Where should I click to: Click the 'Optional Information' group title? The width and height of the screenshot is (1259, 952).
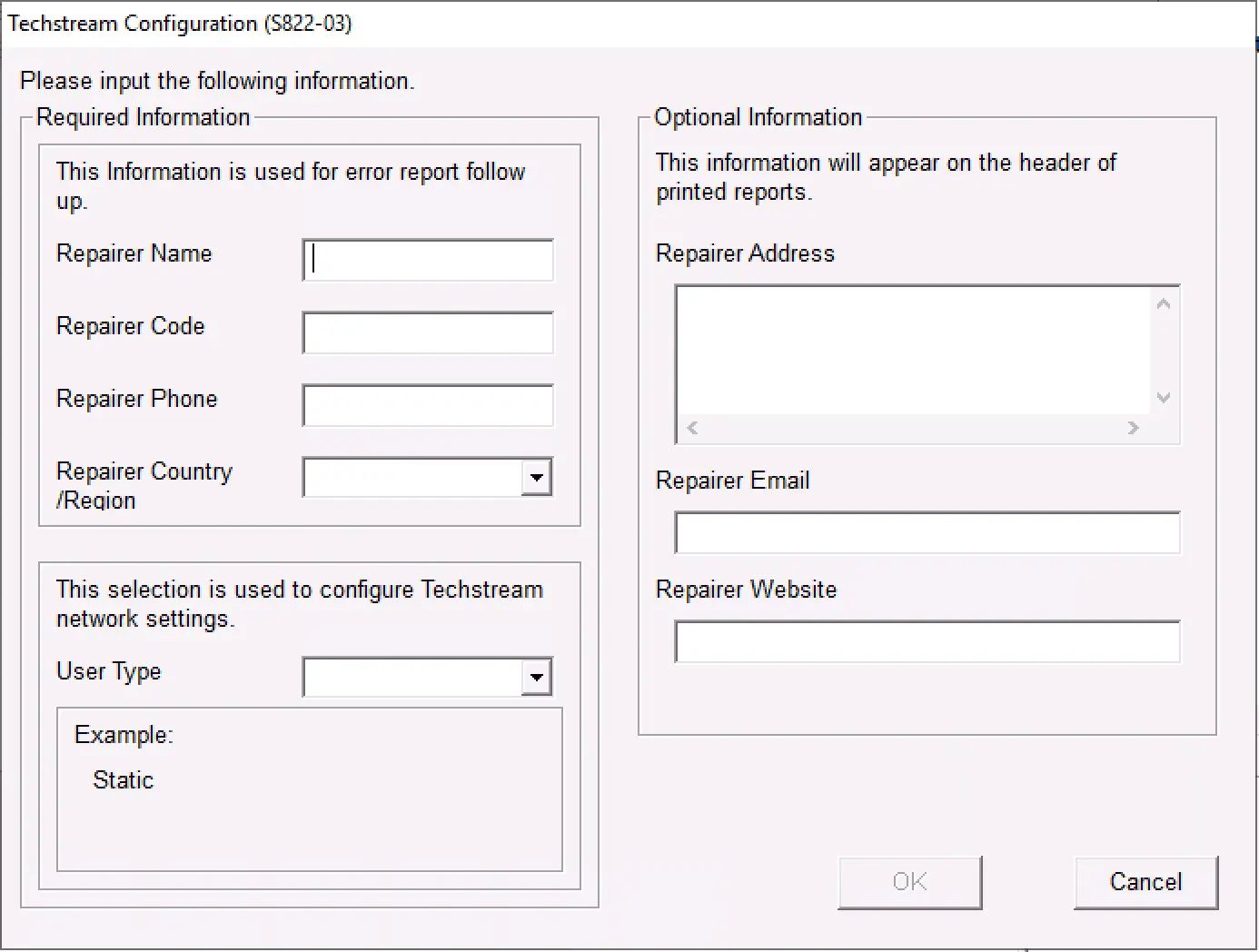tap(758, 117)
